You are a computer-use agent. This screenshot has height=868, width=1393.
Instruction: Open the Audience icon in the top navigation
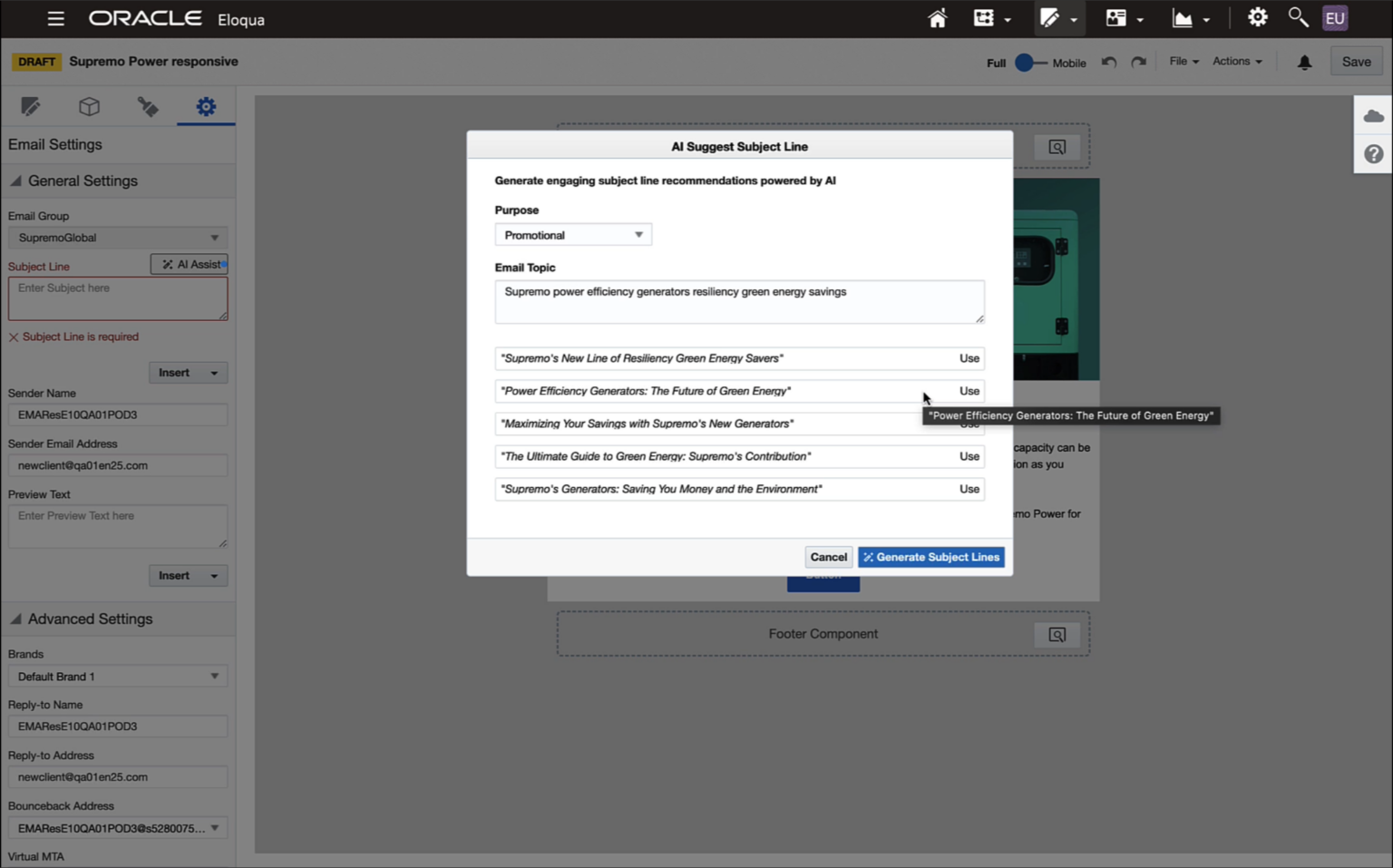1117,17
